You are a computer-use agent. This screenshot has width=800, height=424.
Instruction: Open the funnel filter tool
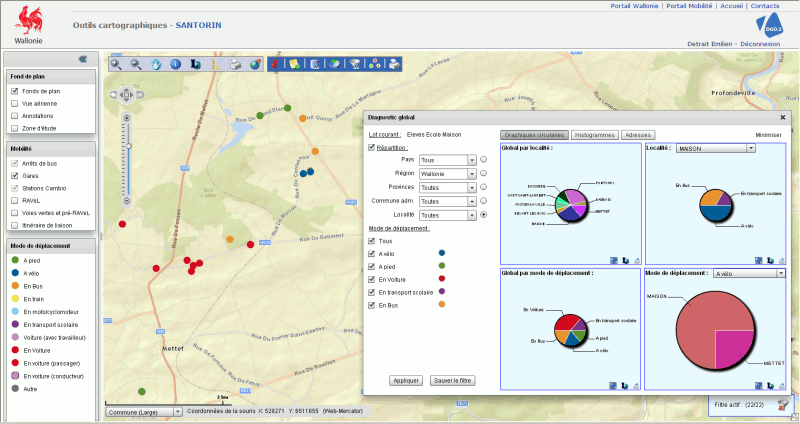tap(355, 64)
